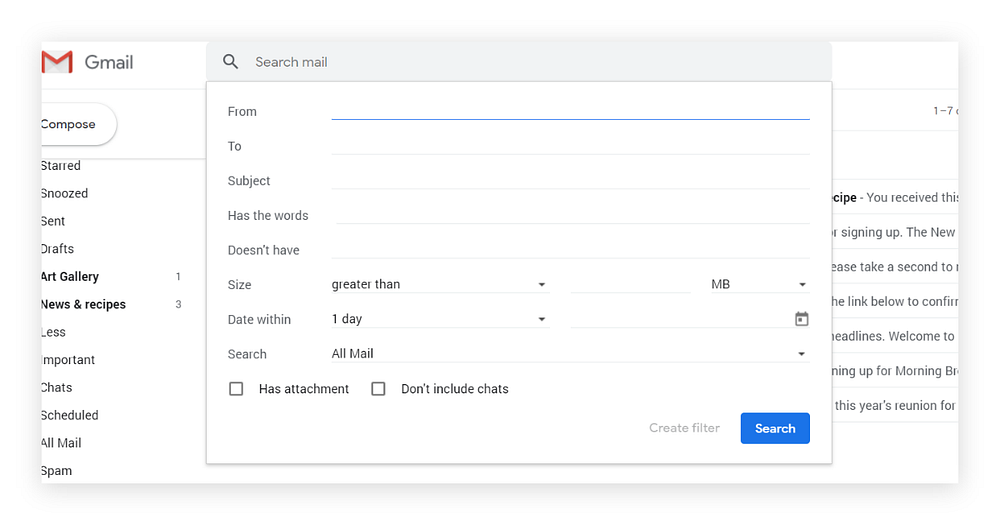This screenshot has height=525, width=1000.
Task: Open the MB size unit dropdown
Action: tap(759, 285)
